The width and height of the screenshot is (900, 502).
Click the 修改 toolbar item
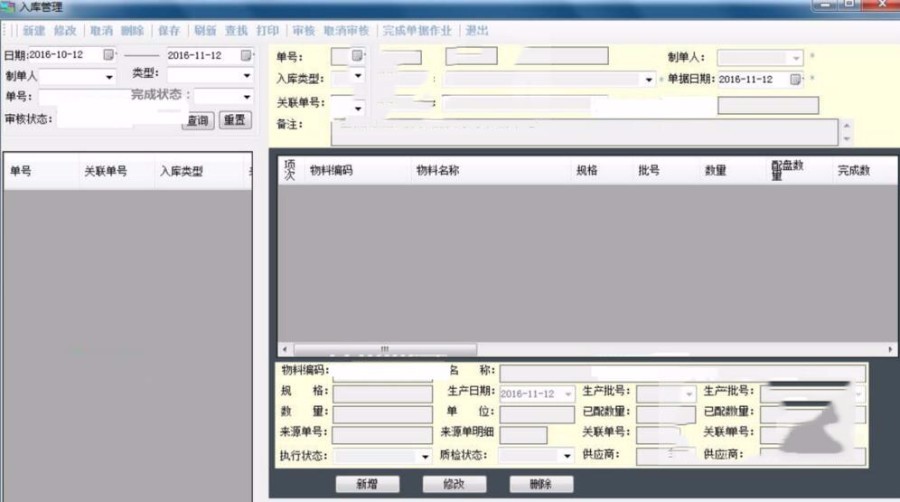(x=65, y=31)
